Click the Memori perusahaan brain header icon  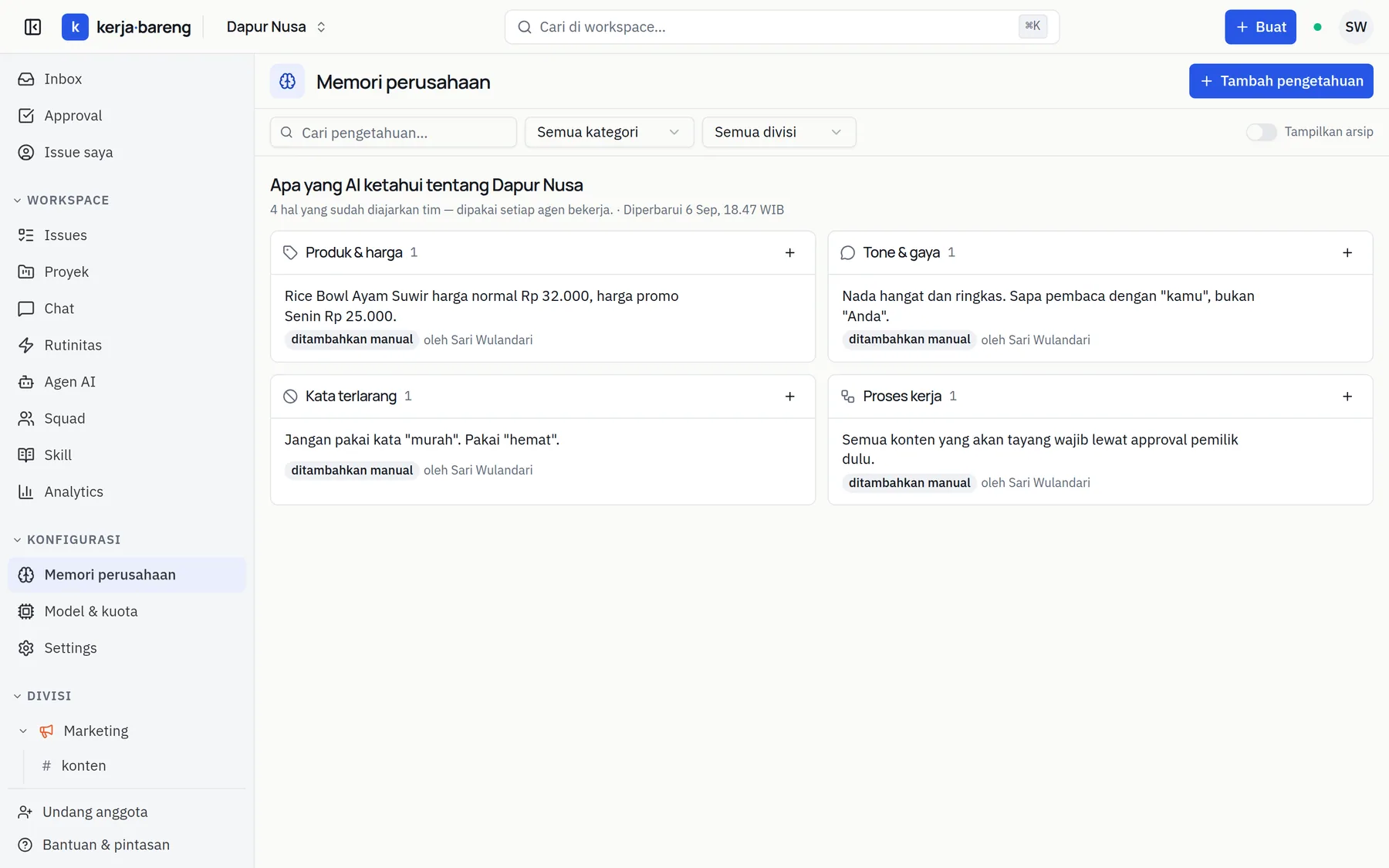287,81
